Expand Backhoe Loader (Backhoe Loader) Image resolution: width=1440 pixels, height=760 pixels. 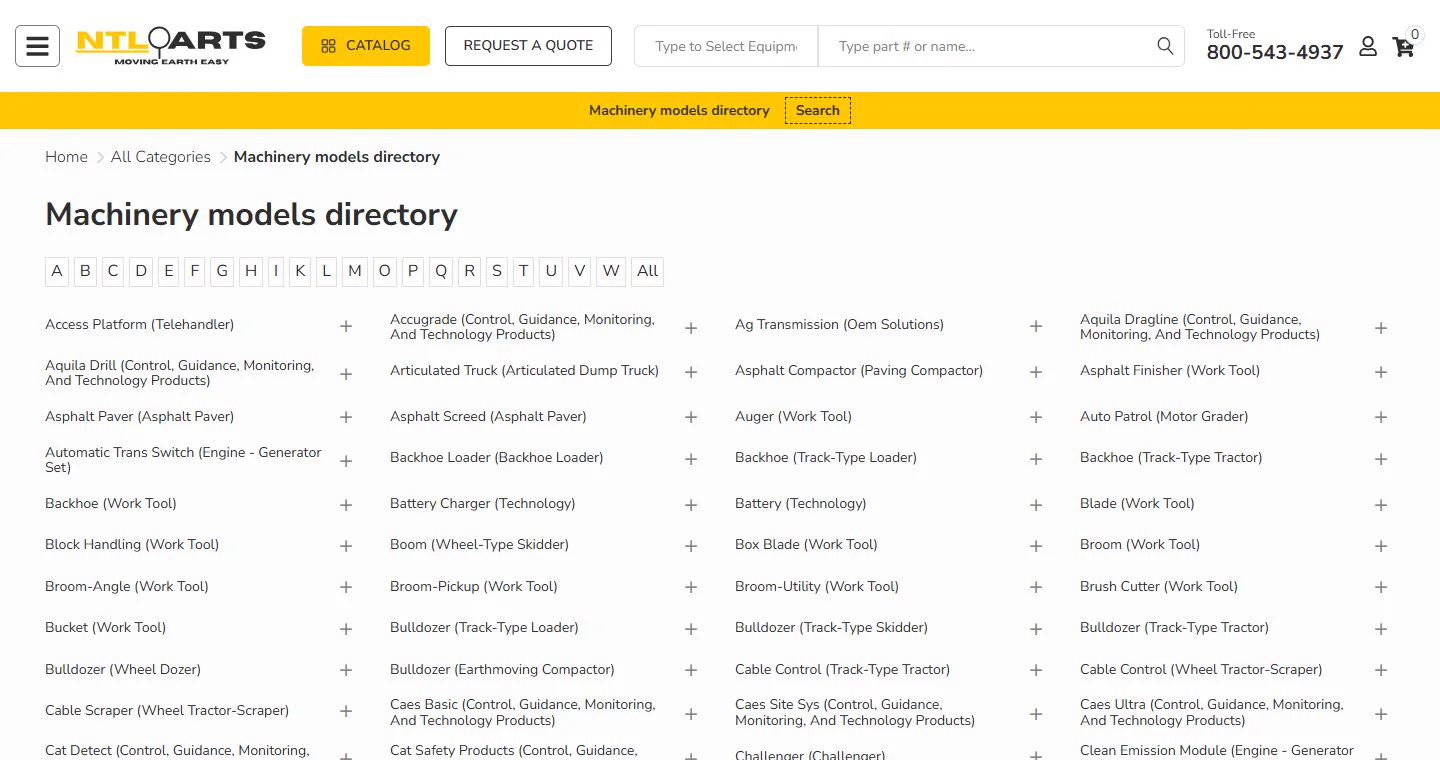[x=691, y=459]
